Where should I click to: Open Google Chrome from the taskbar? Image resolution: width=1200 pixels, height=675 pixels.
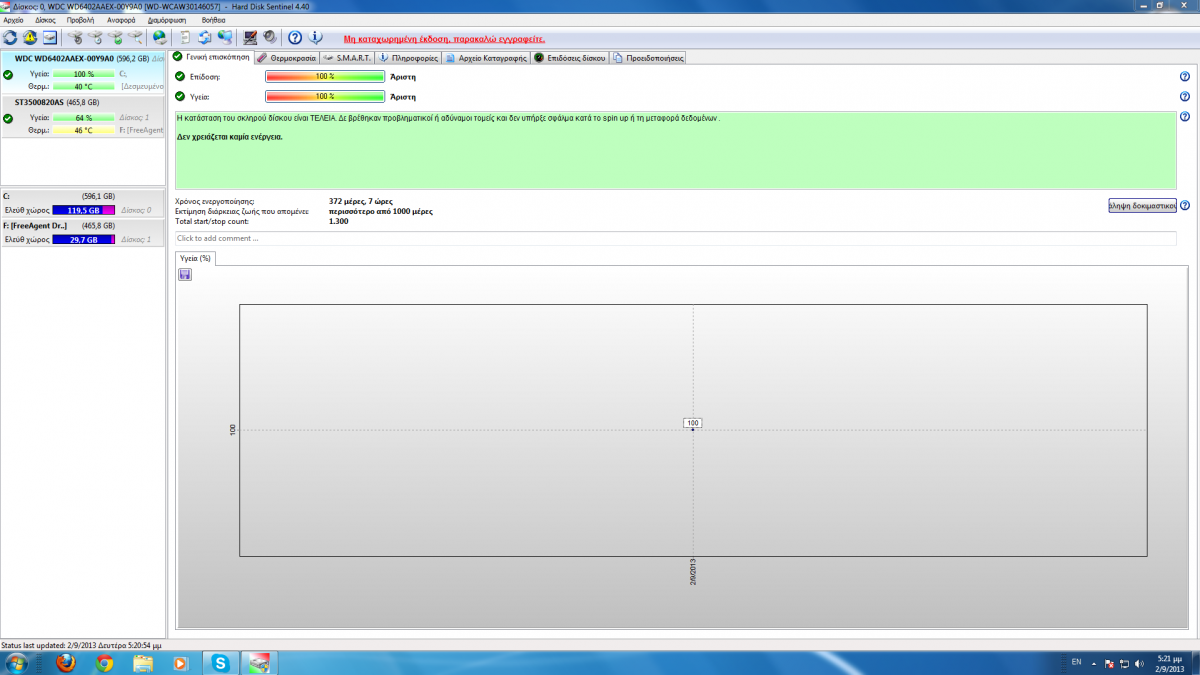pos(105,662)
